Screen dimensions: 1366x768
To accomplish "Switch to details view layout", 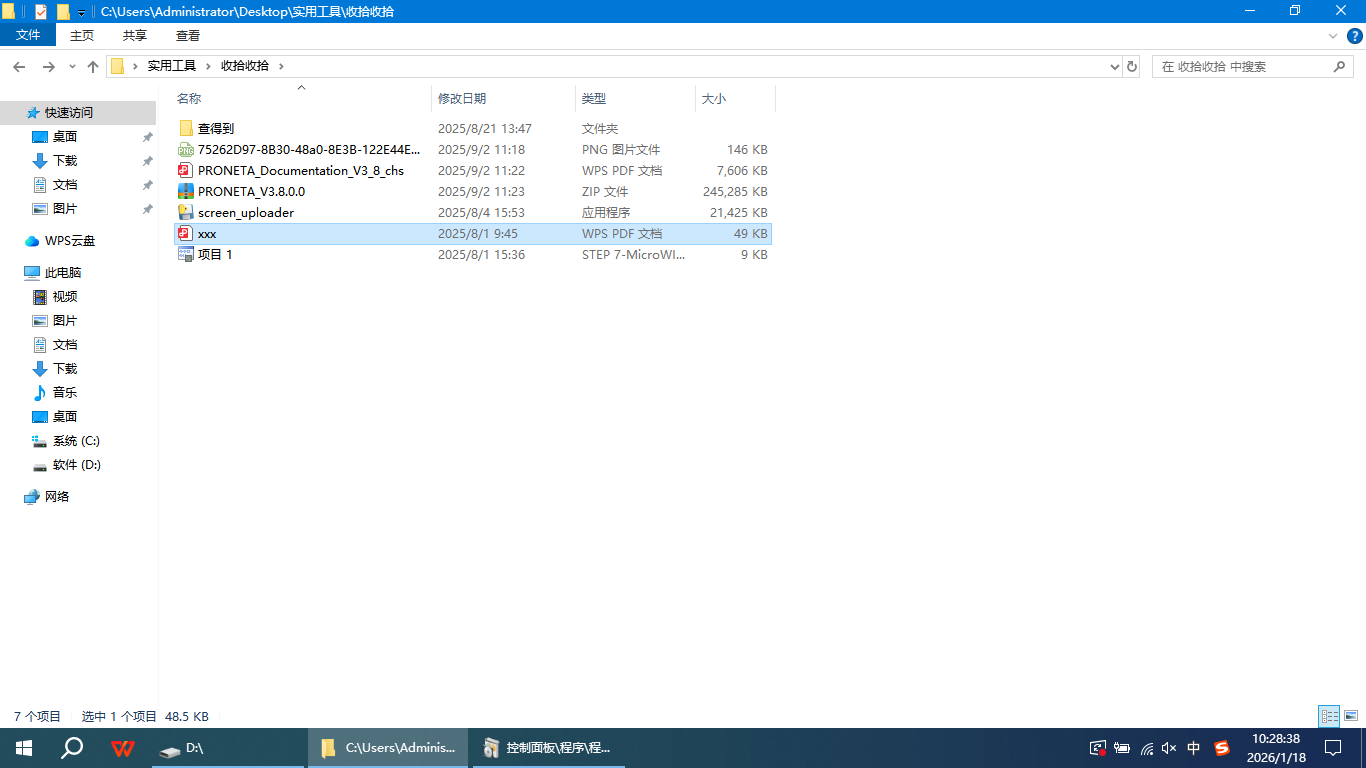I will click(1329, 716).
